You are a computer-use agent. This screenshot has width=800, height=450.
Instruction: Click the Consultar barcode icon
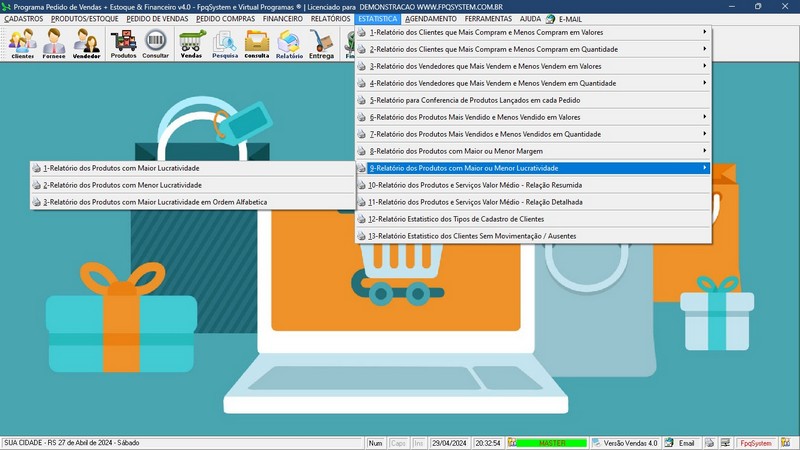(155, 43)
